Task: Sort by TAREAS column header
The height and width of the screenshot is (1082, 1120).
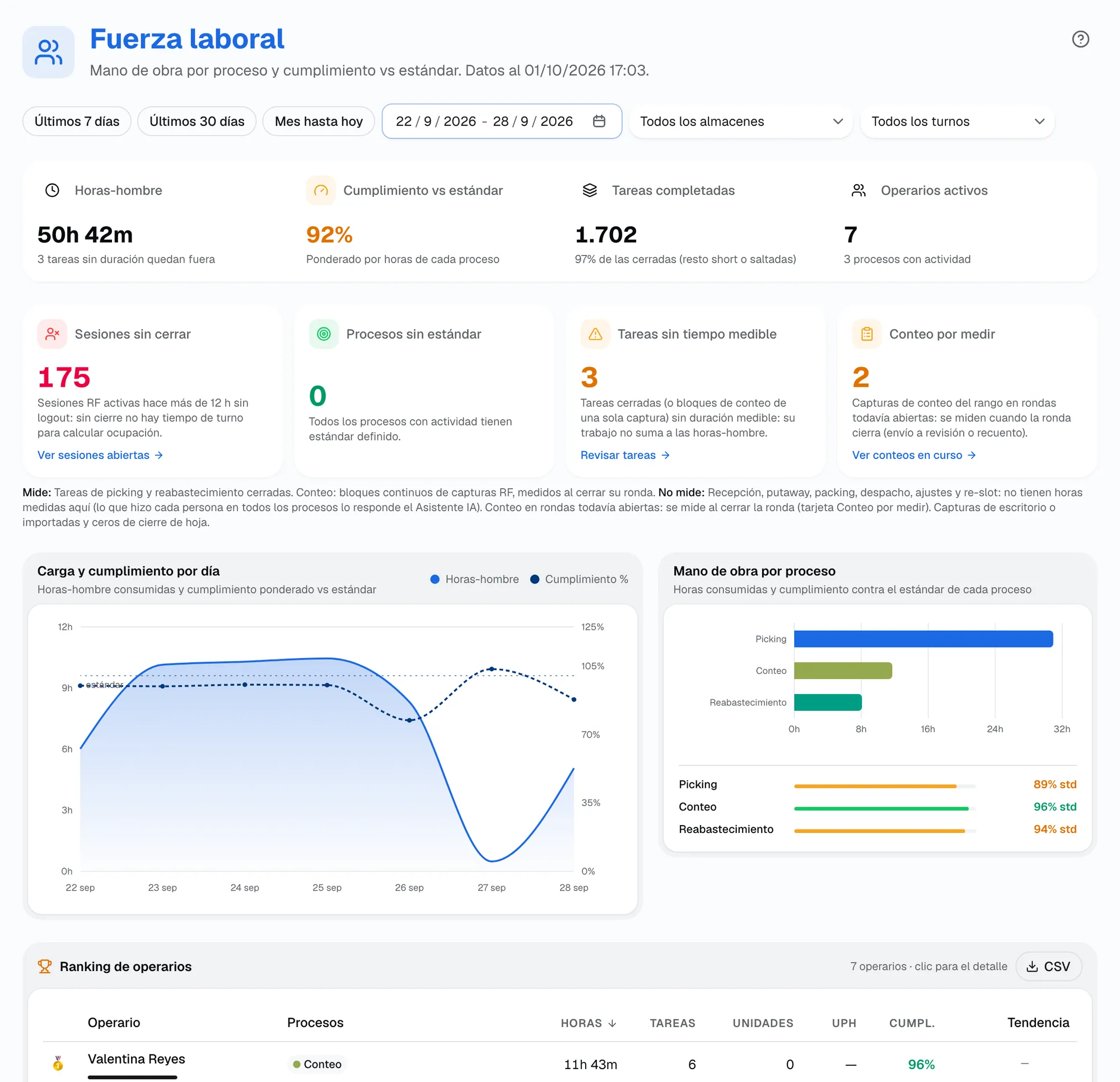Action: (672, 1023)
